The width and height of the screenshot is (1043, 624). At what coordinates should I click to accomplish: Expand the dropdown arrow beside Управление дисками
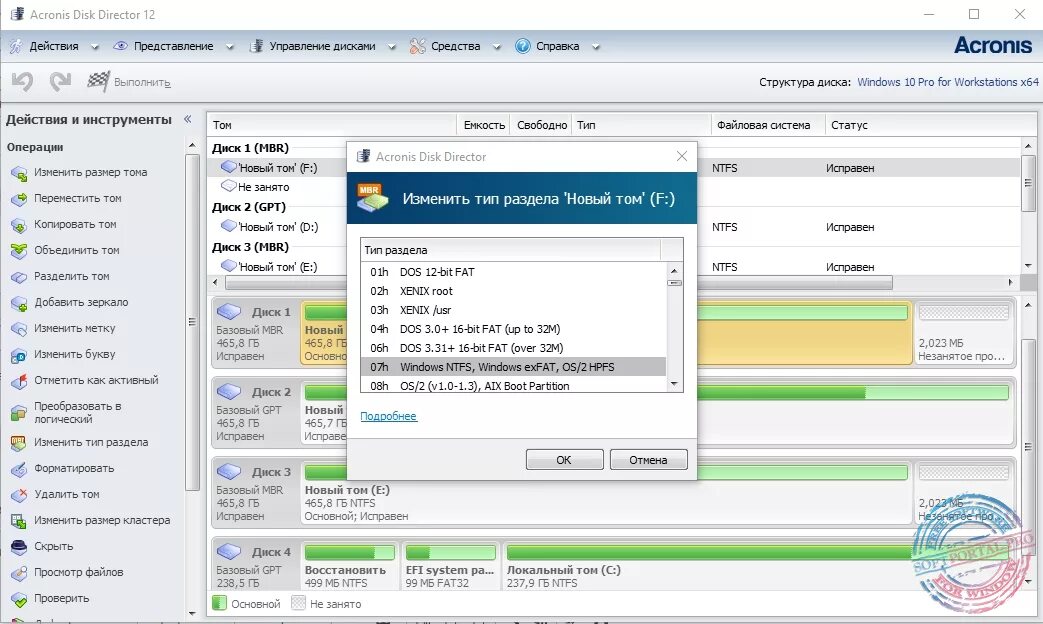coord(392,47)
